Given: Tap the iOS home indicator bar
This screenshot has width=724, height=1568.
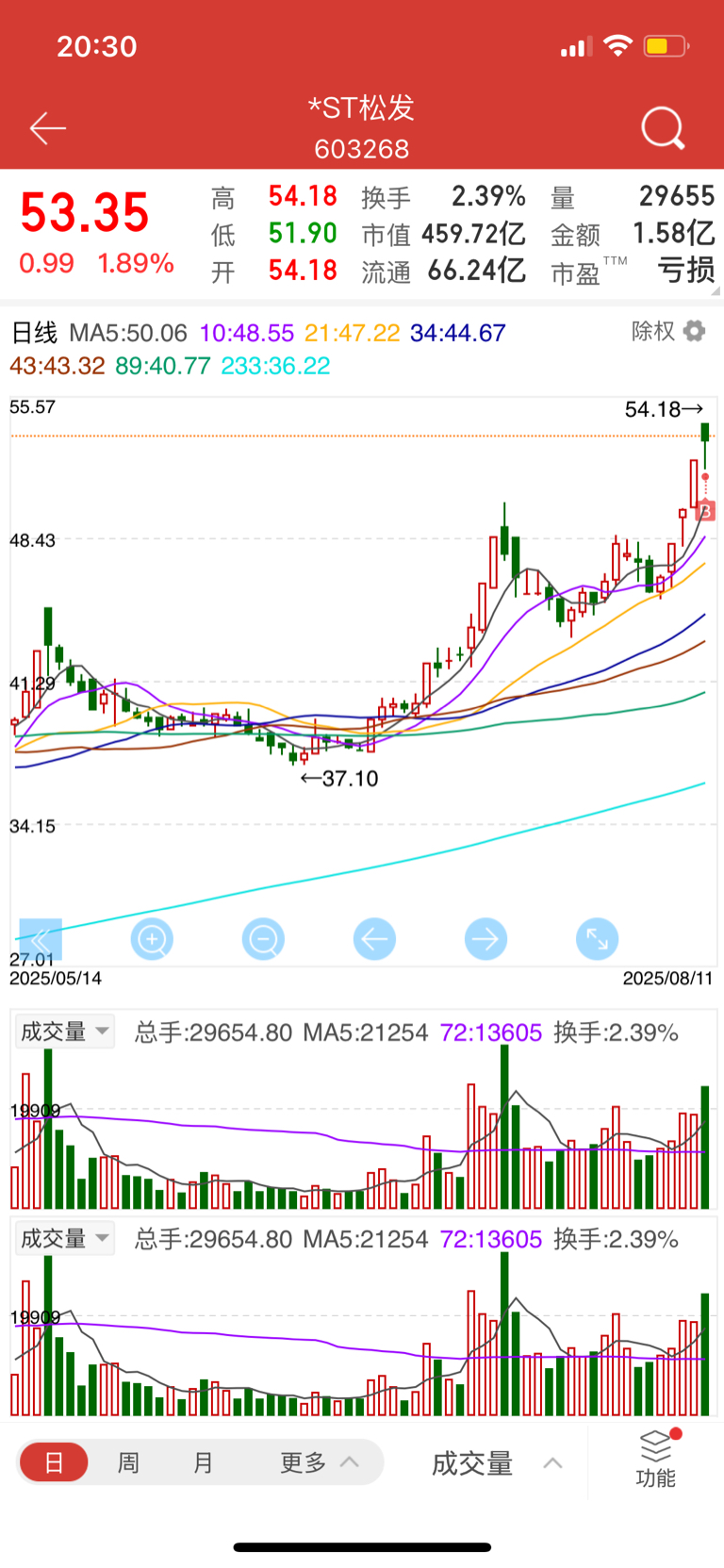Looking at the screenshot, I should [362, 1547].
